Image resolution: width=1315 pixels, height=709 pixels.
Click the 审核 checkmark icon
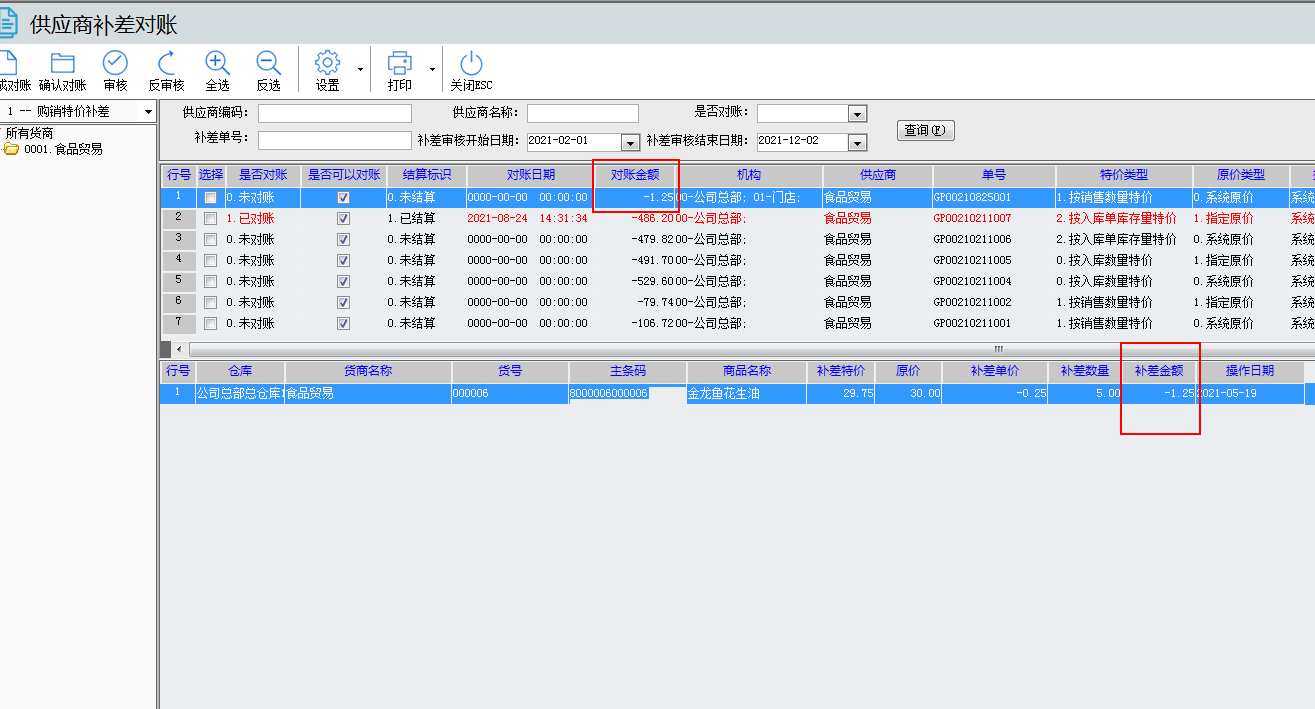[x=115, y=63]
